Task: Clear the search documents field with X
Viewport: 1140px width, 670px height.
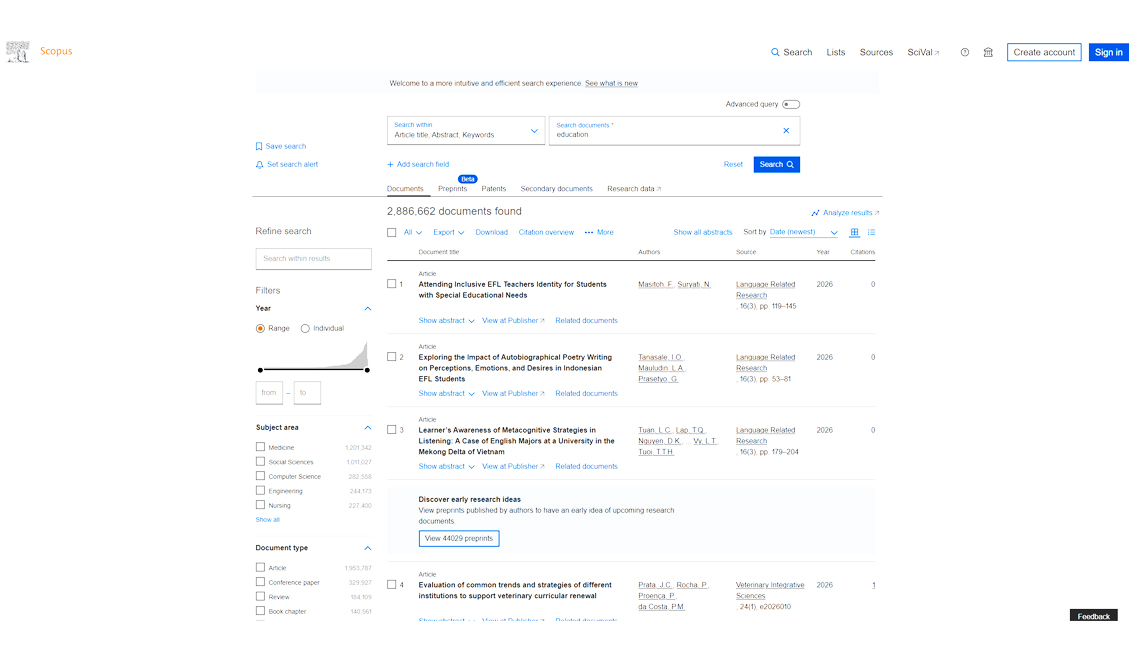Action: 786,131
